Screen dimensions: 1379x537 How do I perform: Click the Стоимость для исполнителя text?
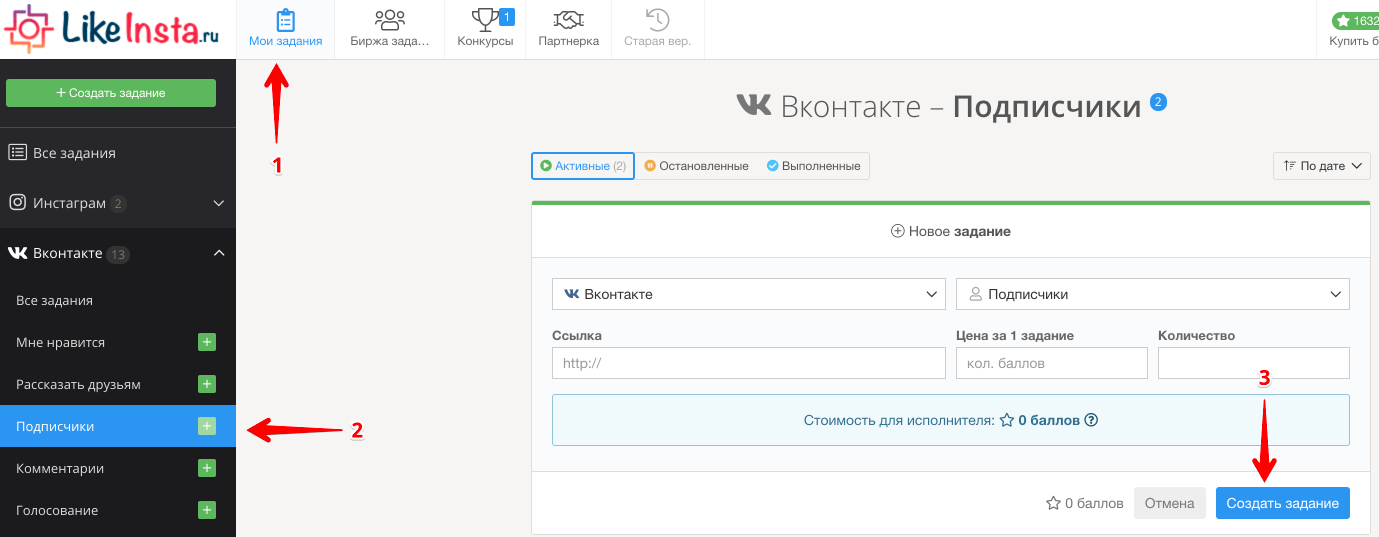[x=900, y=420]
